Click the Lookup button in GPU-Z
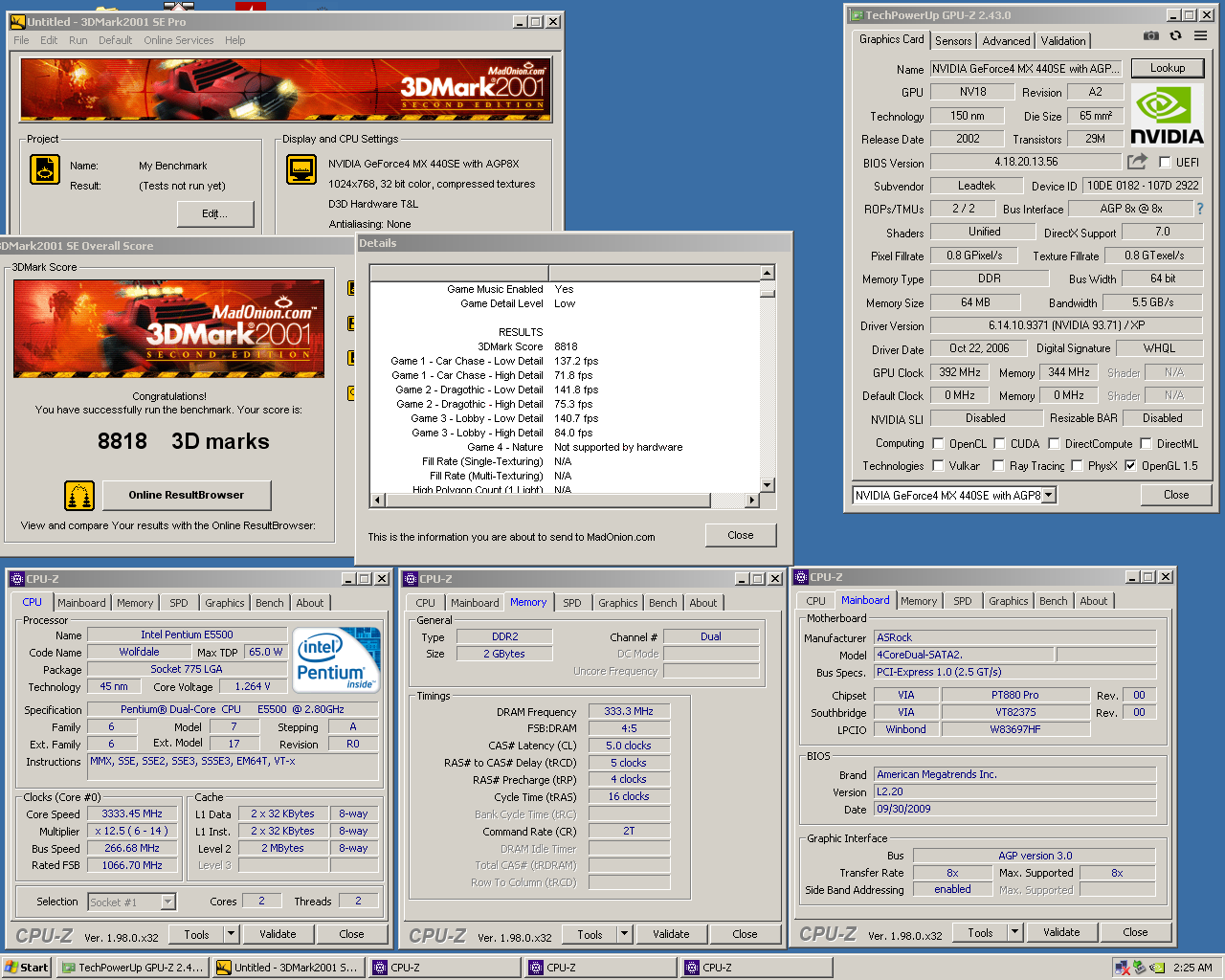The height and width of the screenshot is (980, 1225). coord(1168,68)
